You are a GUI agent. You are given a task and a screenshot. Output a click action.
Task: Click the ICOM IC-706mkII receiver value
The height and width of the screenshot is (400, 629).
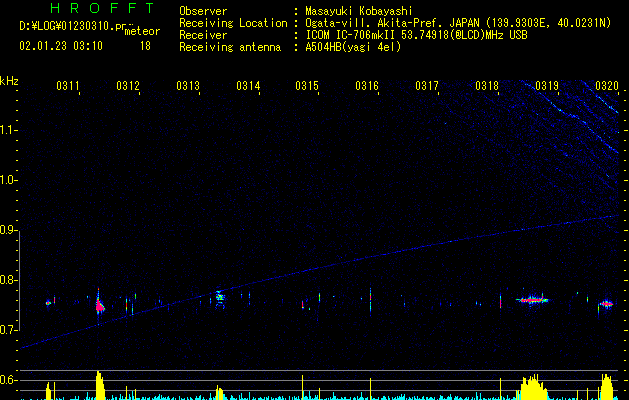(416, 35)
